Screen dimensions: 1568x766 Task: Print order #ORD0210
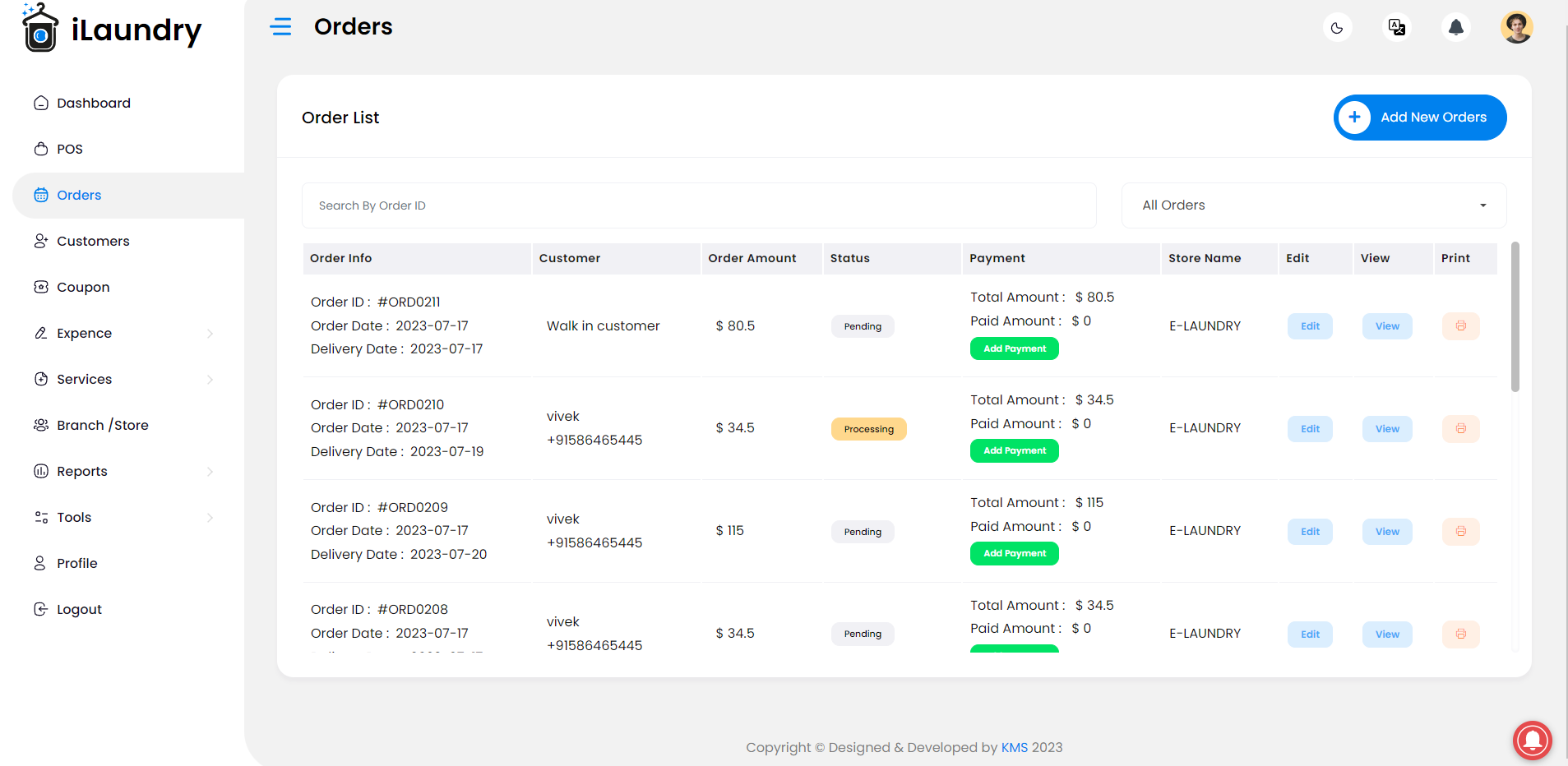(1460, 429)
